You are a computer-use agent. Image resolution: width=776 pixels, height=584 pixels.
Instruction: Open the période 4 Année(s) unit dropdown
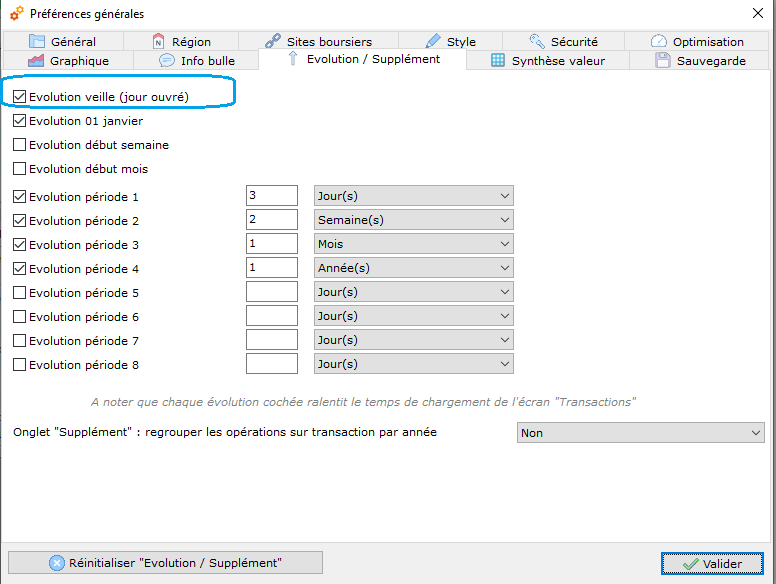click(414, 268)
